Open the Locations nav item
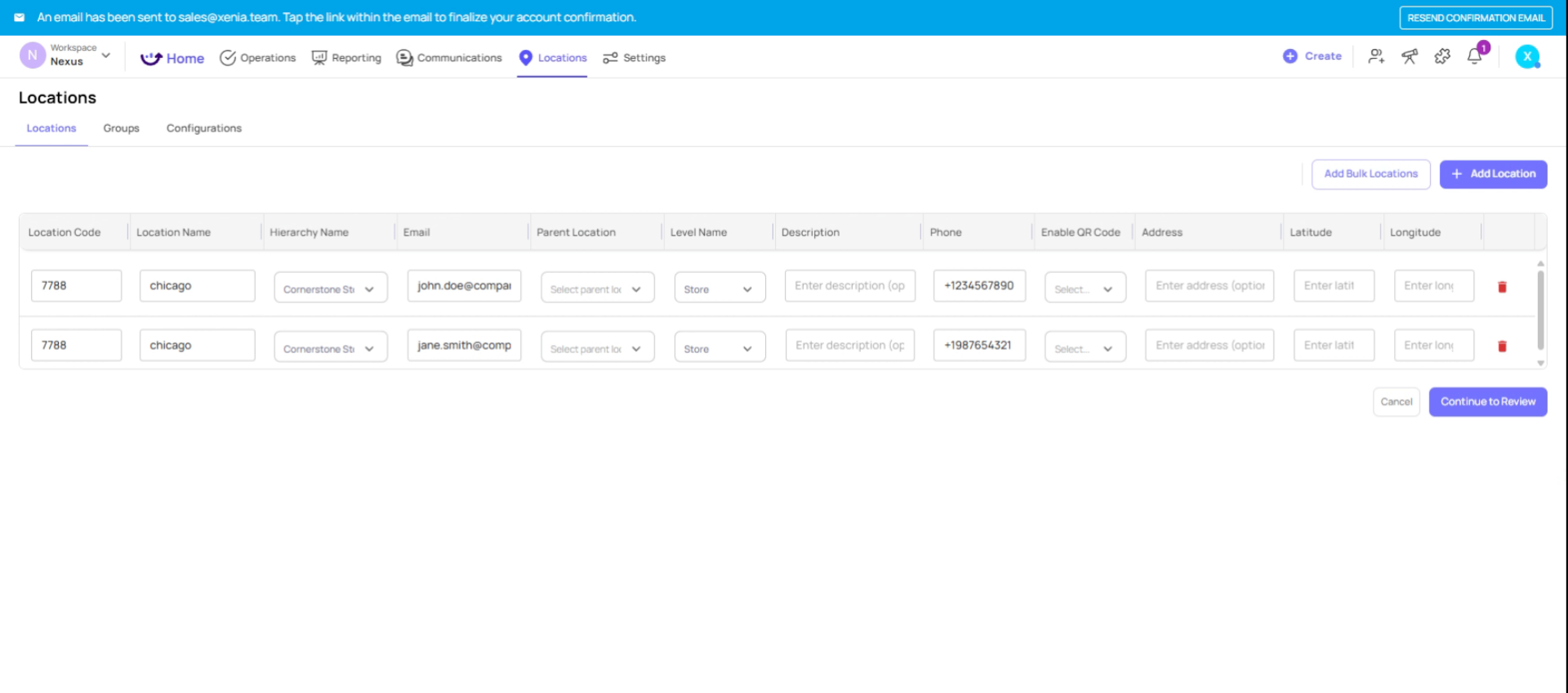The height and width of the screenshot is (693, 1568). (x=553, y=58)
